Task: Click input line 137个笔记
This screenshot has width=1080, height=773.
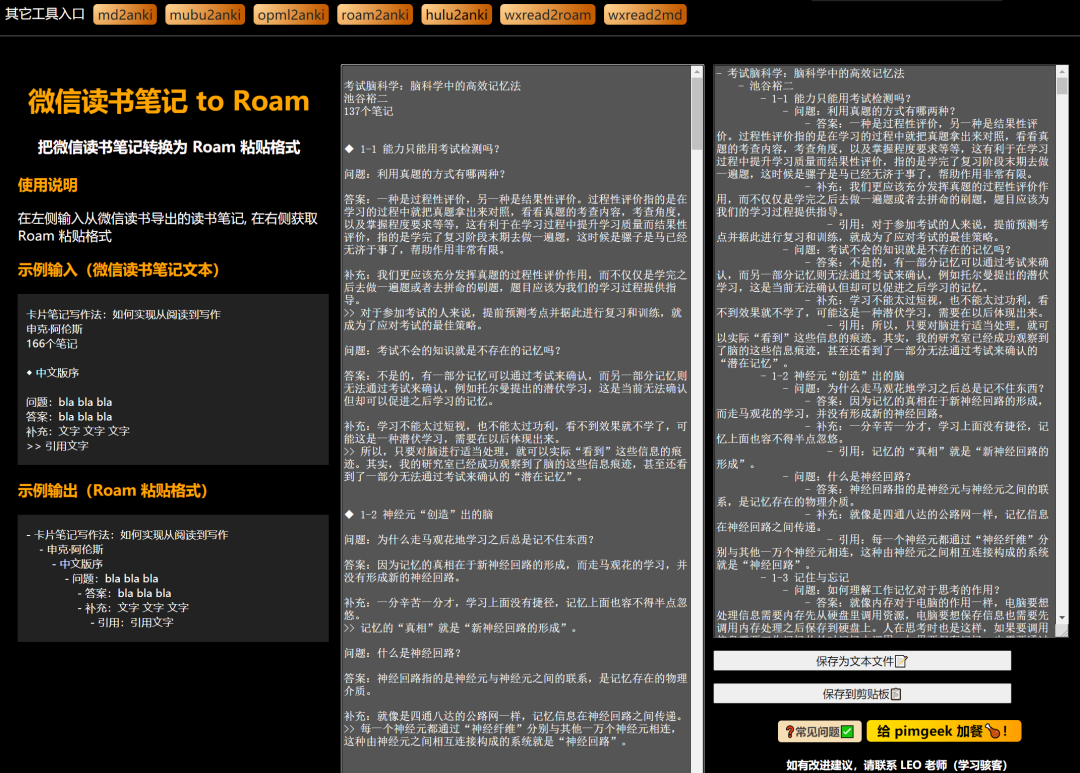Action: click(368, 111)
